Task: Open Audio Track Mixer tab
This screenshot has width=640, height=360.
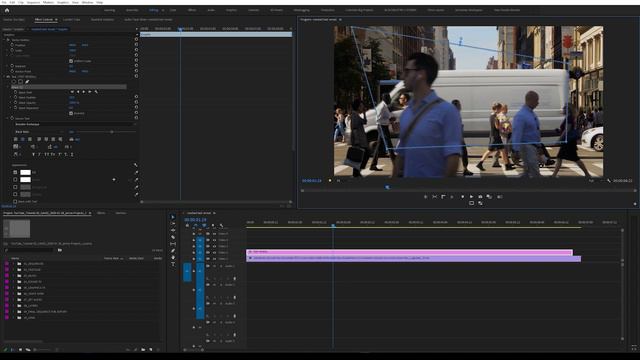Action: click(148, 20)
